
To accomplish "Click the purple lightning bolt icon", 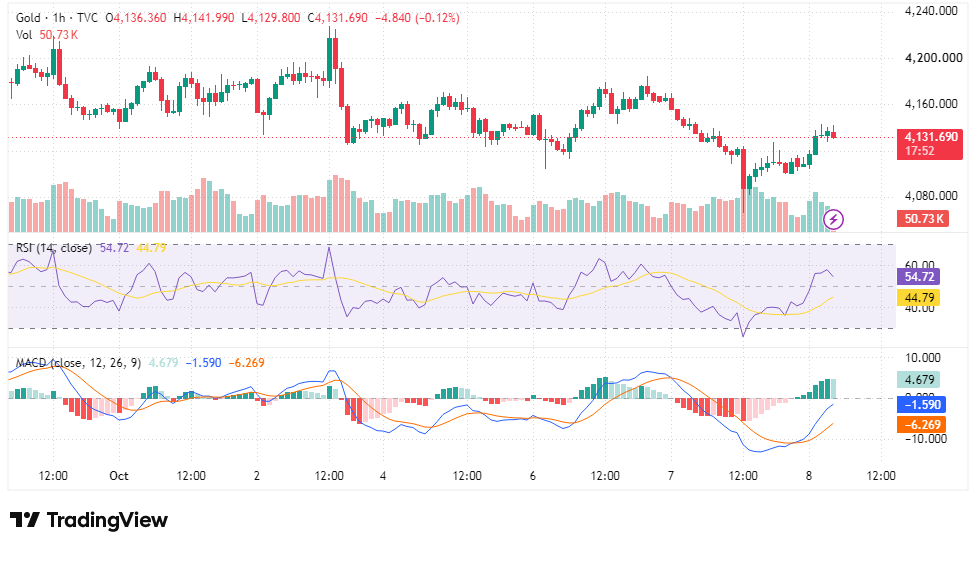I will click(x=833, y=219).
